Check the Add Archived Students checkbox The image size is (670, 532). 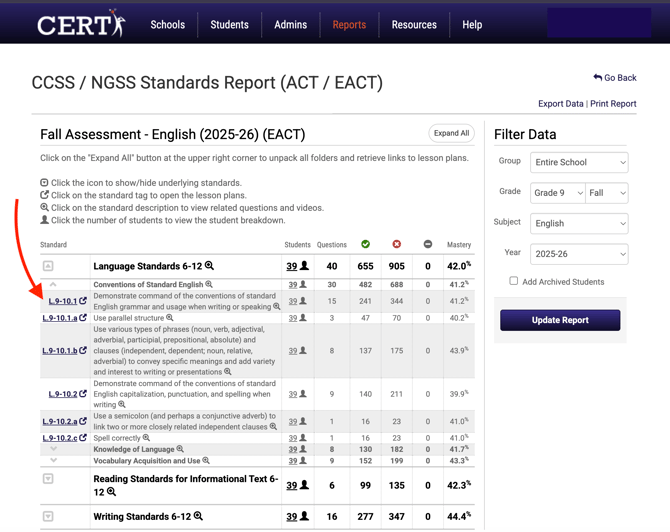coord(514,281)
